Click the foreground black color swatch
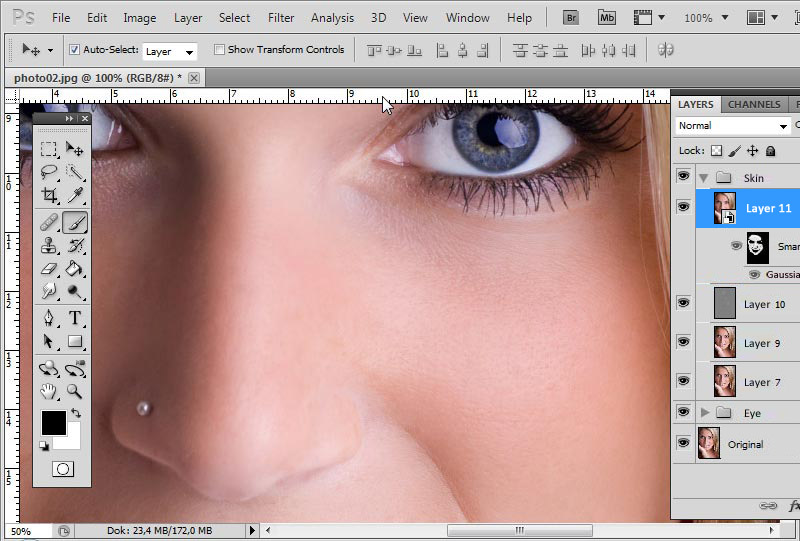800x541 pixels. pyautogui.click(x=53, y=422)
